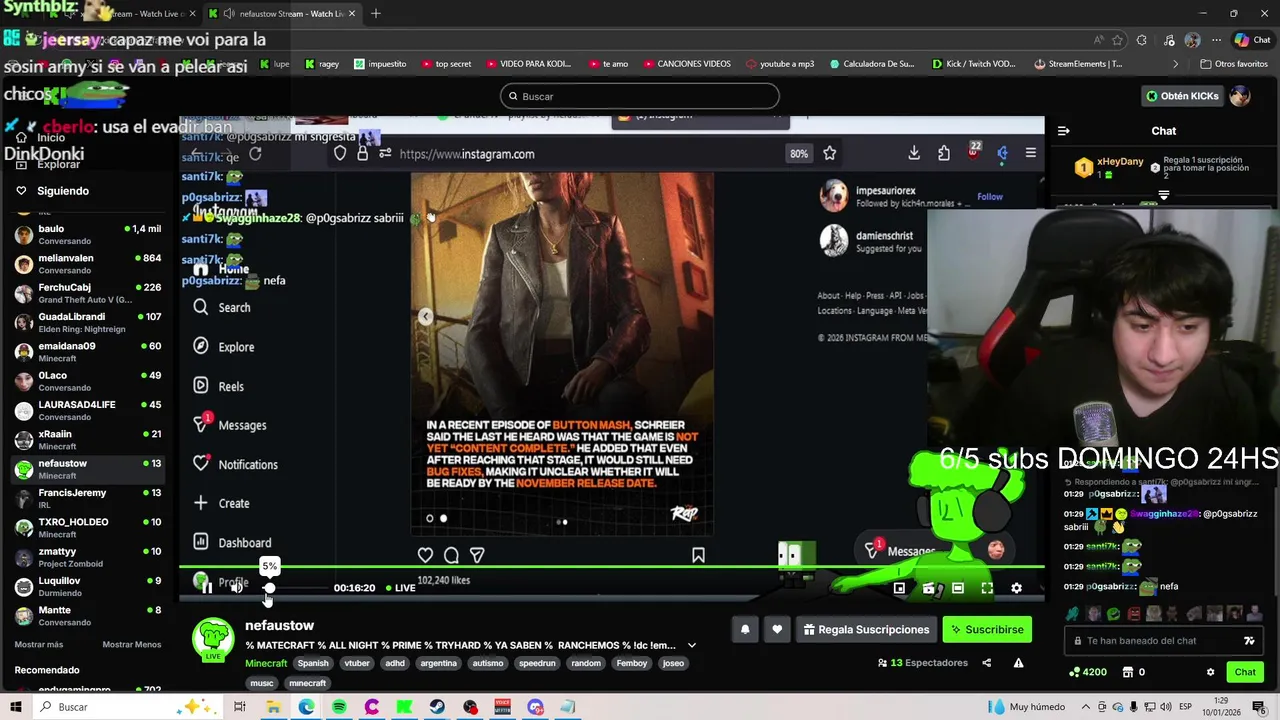
Task: Click the Obtén KICKs button
Action: pyautogui.click(x=1182, y=96)
